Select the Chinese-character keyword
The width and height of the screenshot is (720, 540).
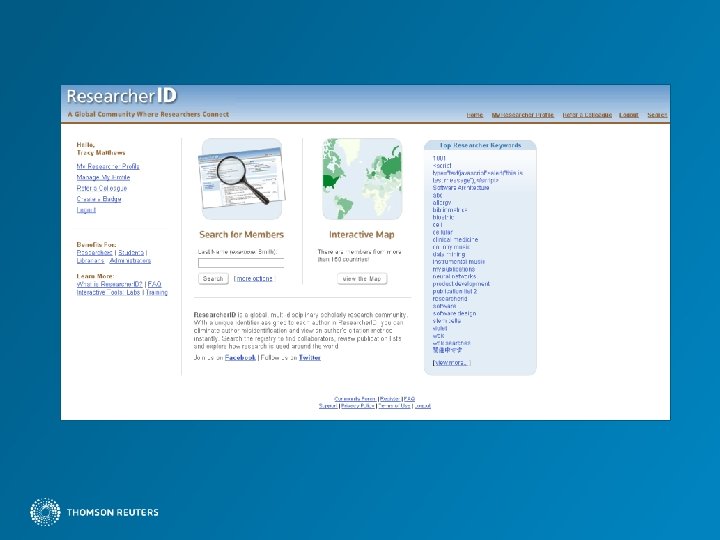(x=447, y=350)
